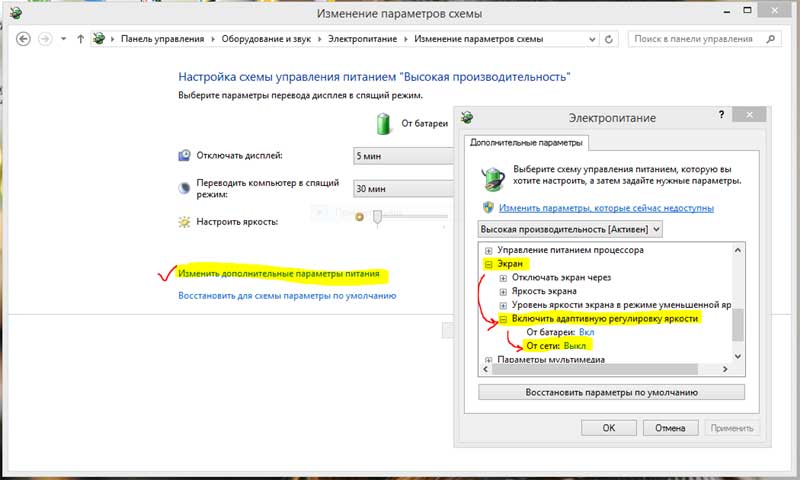Collapse 'Включить адаптивную регулировку яркости' node
The image size is (800, 480).
(x=503, y=319)
